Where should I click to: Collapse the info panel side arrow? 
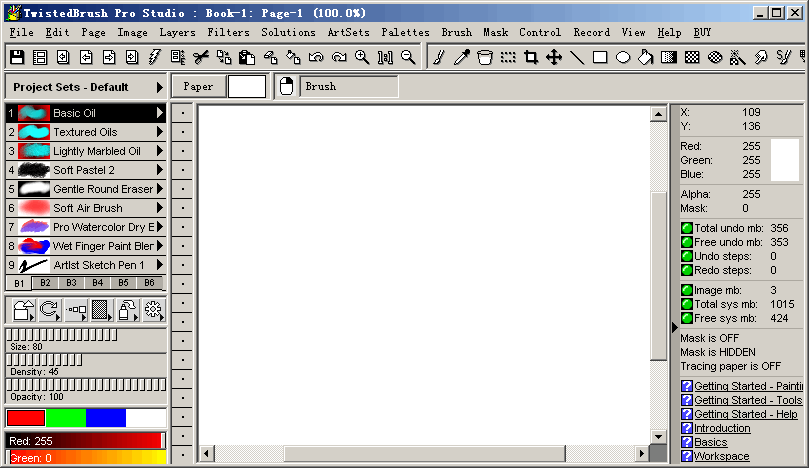[x=674, y=327]
